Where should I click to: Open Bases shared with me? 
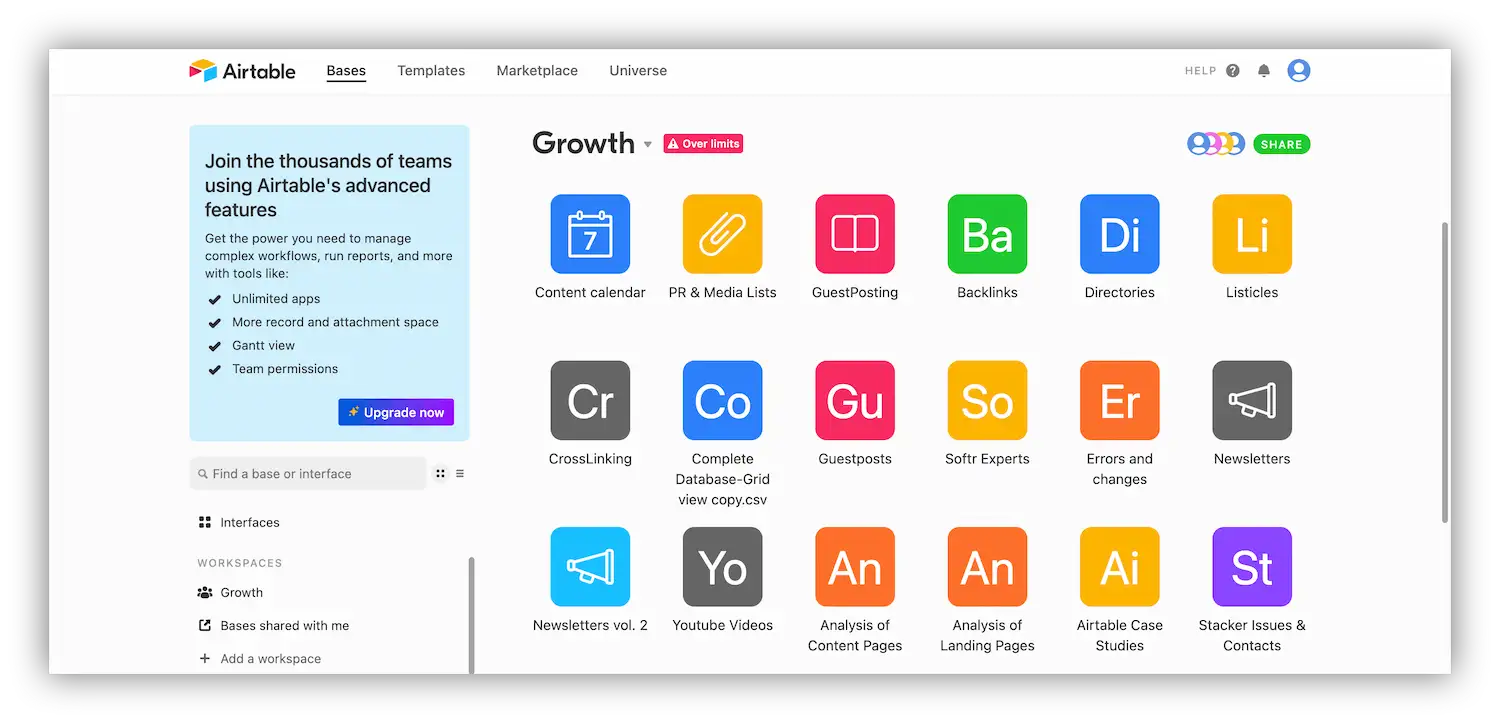coord(273,625)
